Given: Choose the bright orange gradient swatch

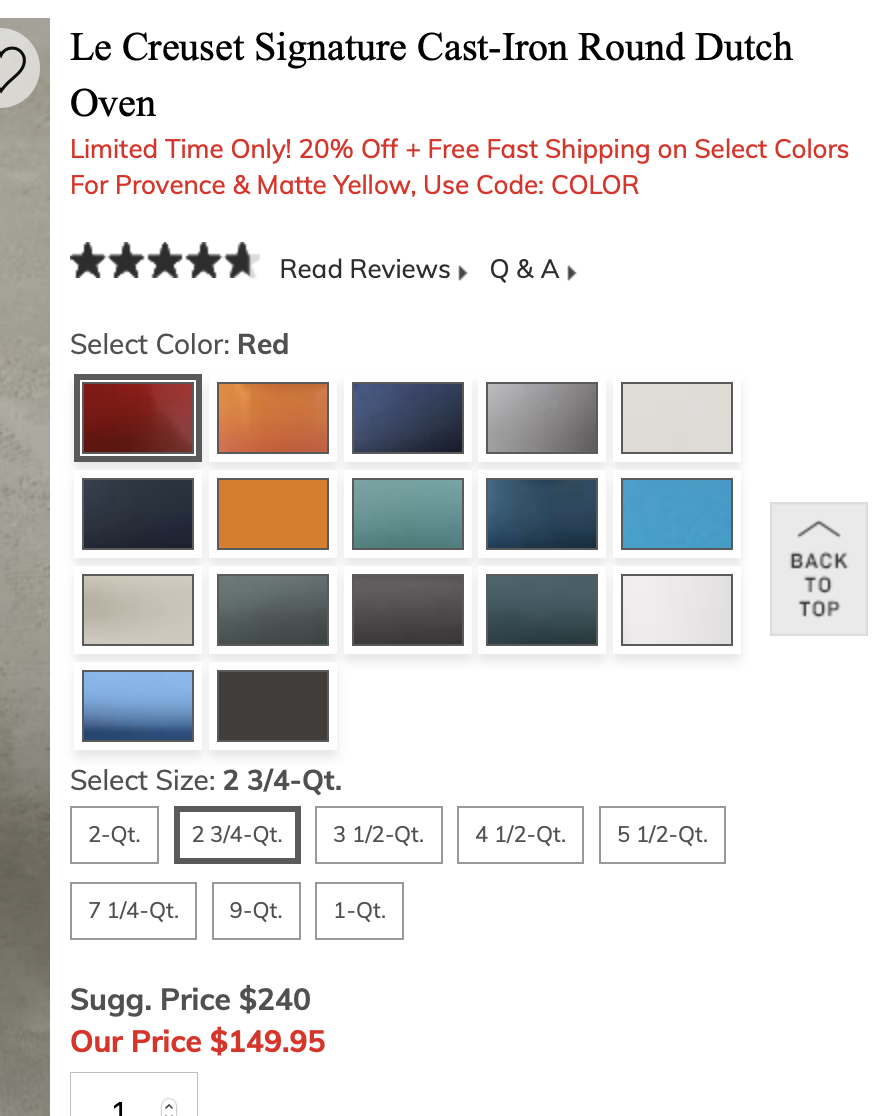Looking at the screenshot, I should pos(273,417).
